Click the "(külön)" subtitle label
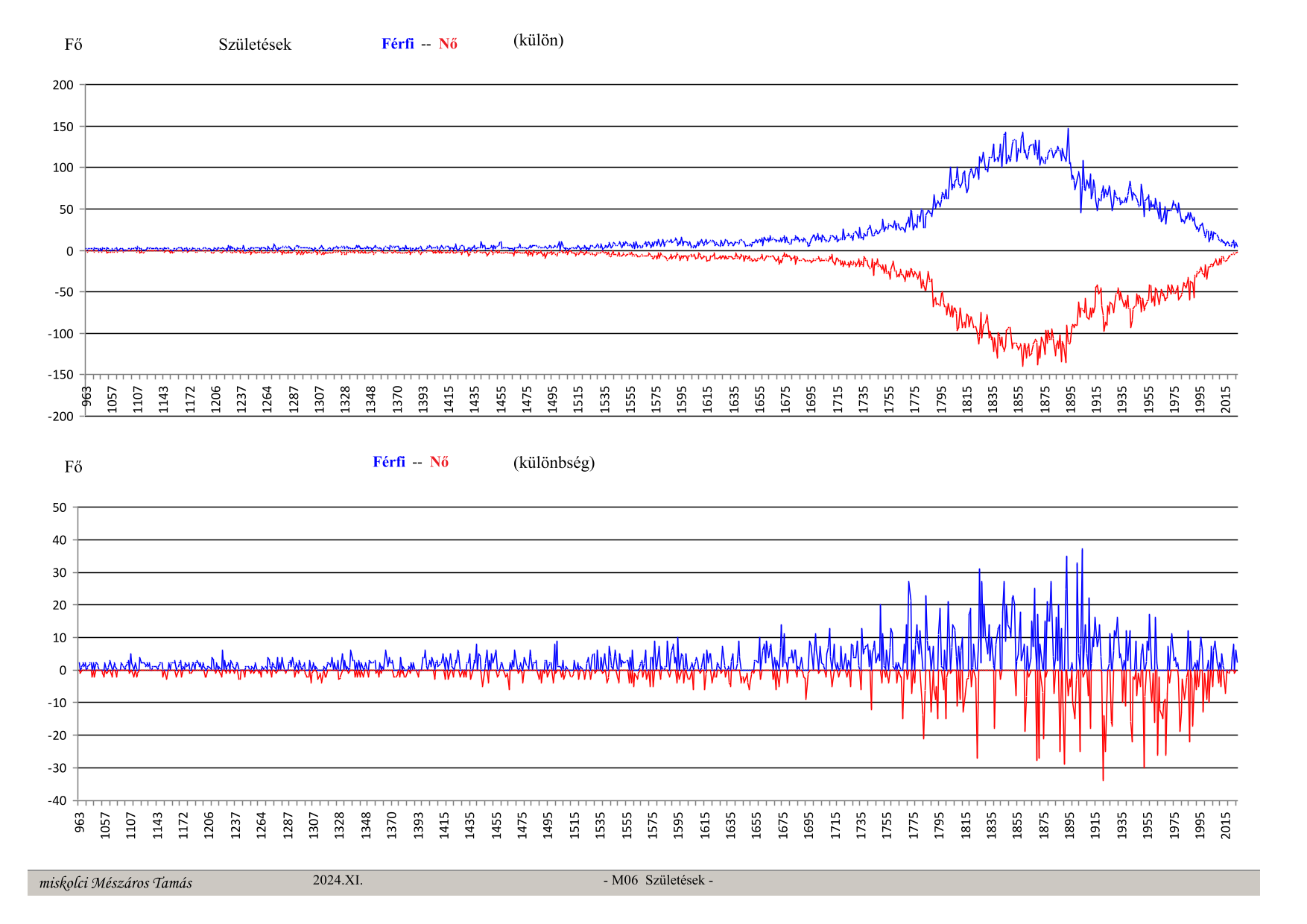 (x=538, y=40)
